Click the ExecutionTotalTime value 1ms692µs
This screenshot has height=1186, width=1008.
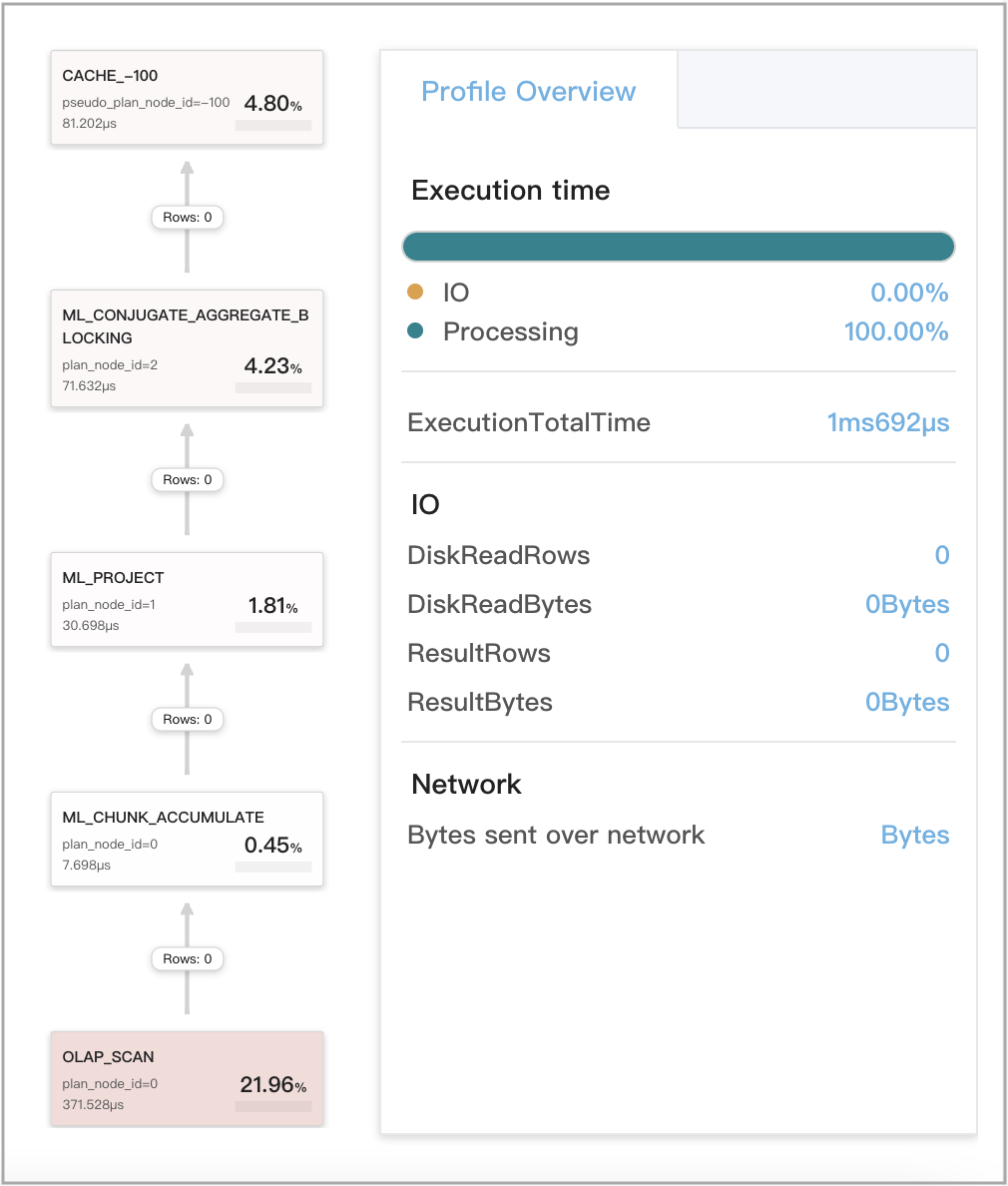pyautogui.click(x=888, y=422)
